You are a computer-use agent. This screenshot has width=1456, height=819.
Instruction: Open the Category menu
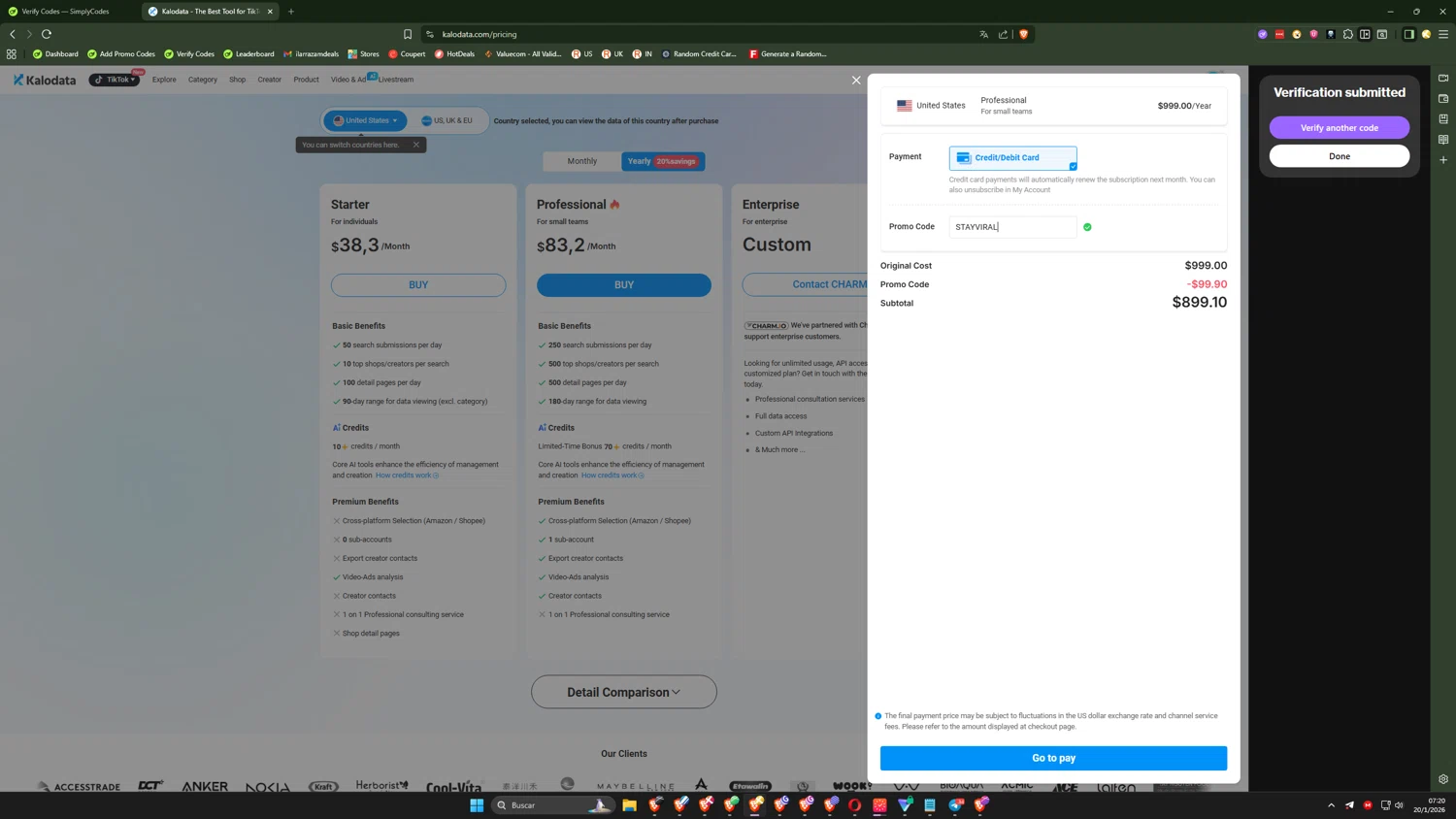(203, 80)
